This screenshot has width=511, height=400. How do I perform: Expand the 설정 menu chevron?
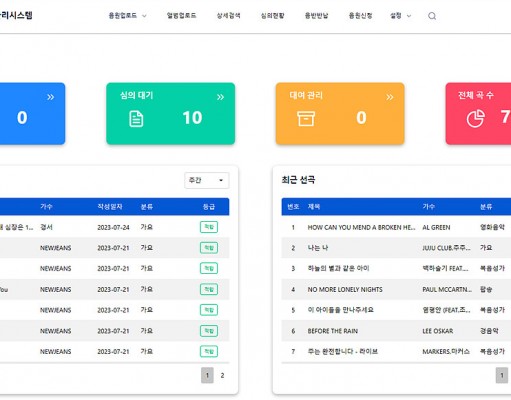pos(409,16)
